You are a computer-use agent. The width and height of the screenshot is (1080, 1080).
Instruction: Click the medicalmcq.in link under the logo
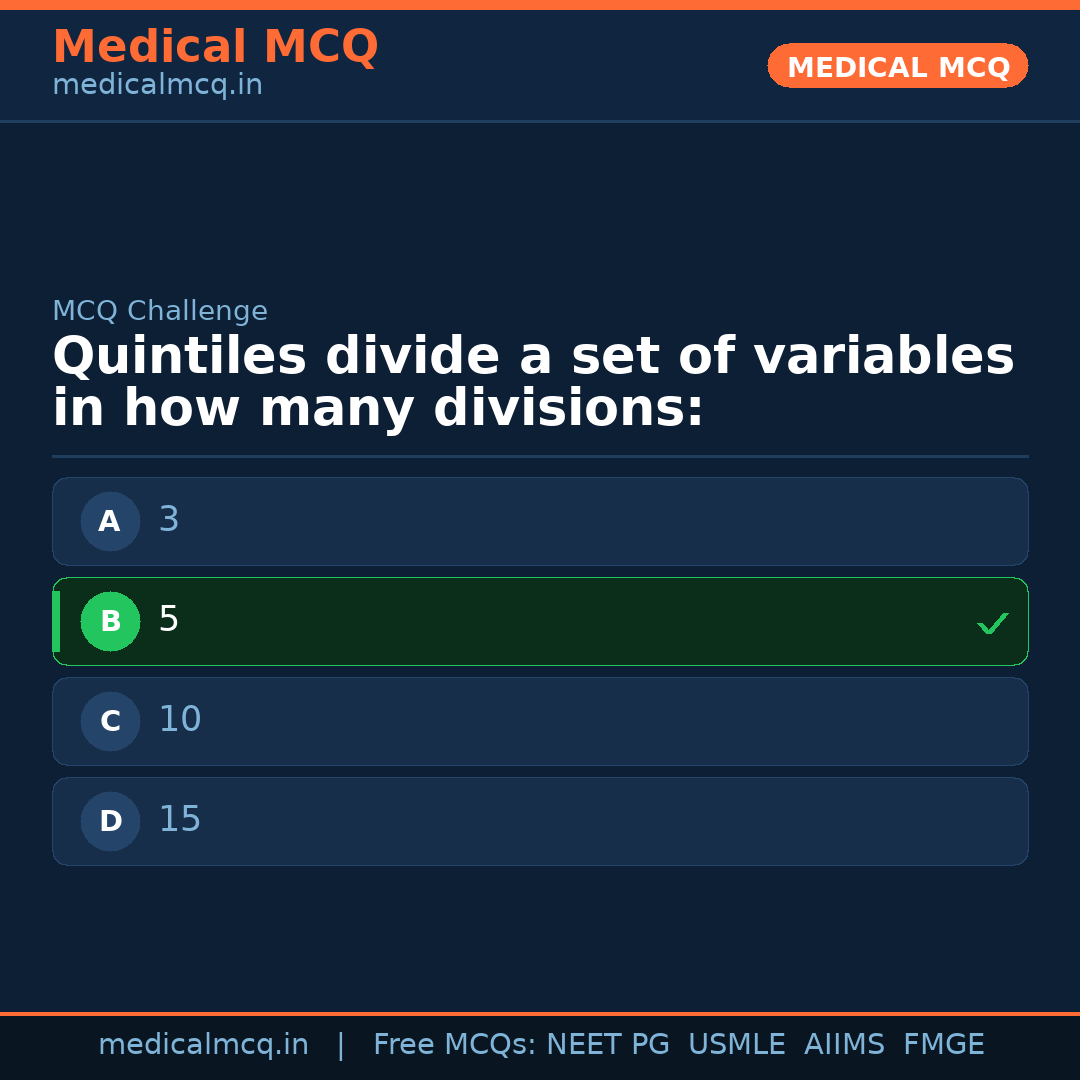[x=157, y=85]
